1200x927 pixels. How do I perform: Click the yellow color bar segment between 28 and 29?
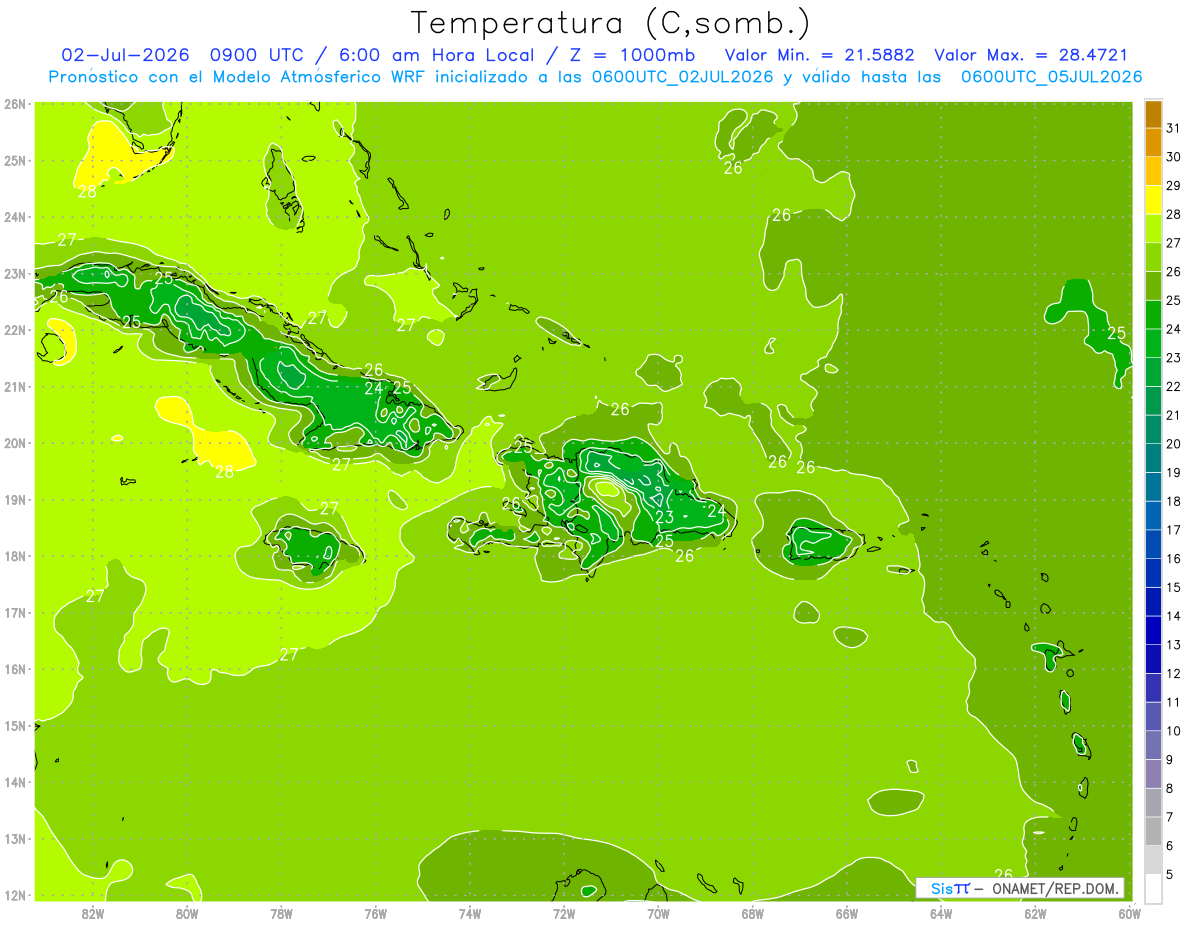1153,200
